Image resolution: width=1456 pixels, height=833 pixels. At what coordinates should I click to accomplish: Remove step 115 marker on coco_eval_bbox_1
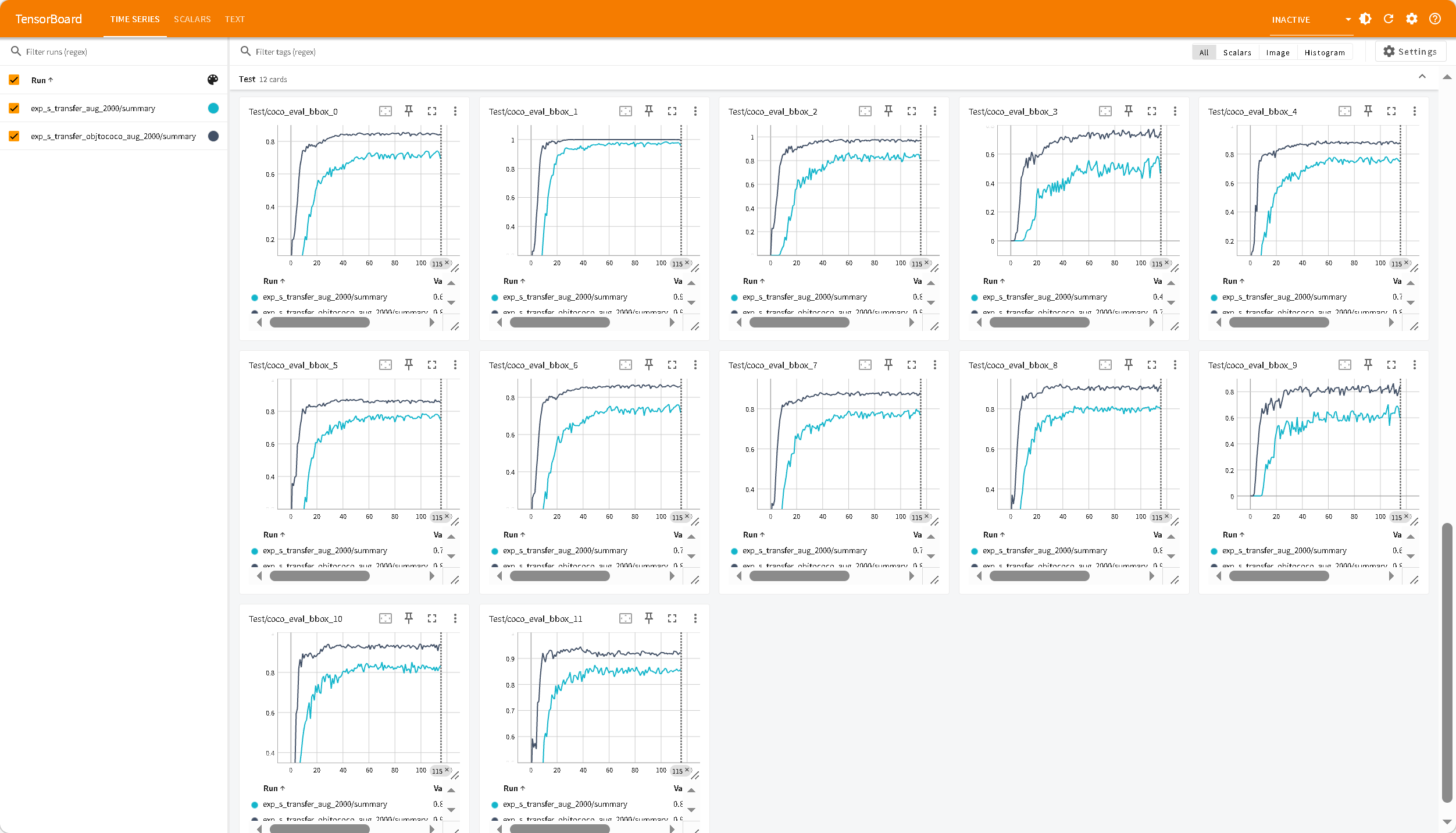[687, 263]
